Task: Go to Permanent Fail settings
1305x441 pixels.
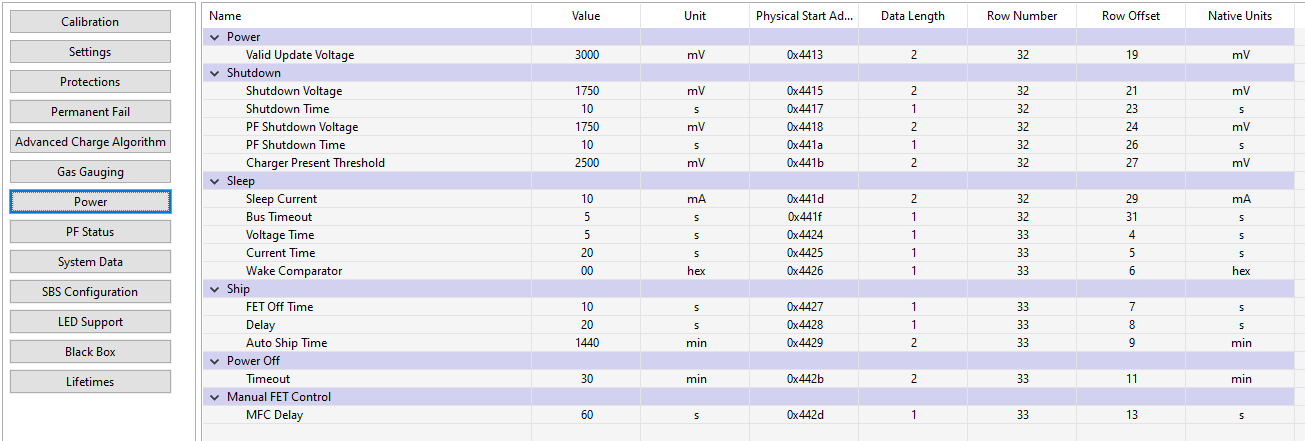Action: coord(90,112)
